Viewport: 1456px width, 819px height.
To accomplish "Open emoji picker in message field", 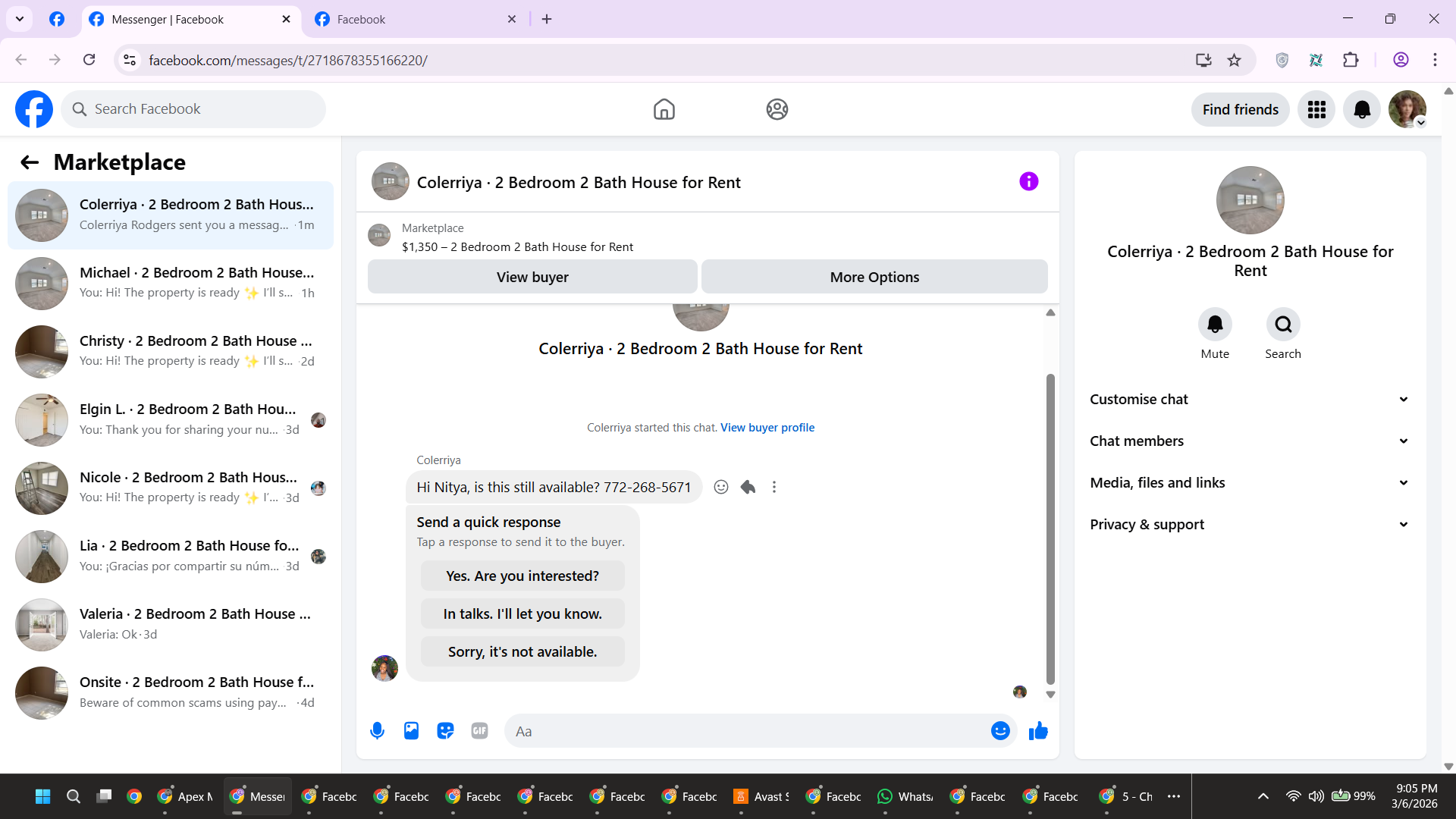I will 1000,731.
